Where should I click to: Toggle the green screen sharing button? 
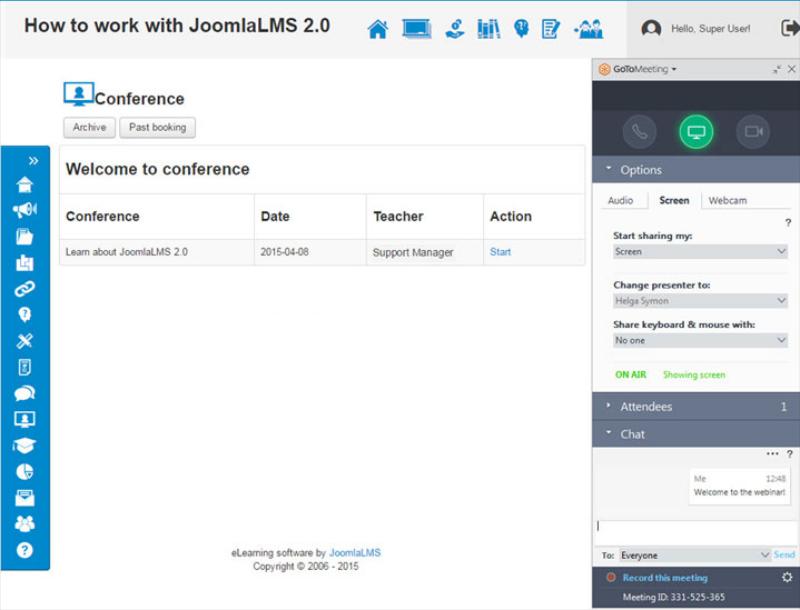pyautogui.click(x=696, y=132)
